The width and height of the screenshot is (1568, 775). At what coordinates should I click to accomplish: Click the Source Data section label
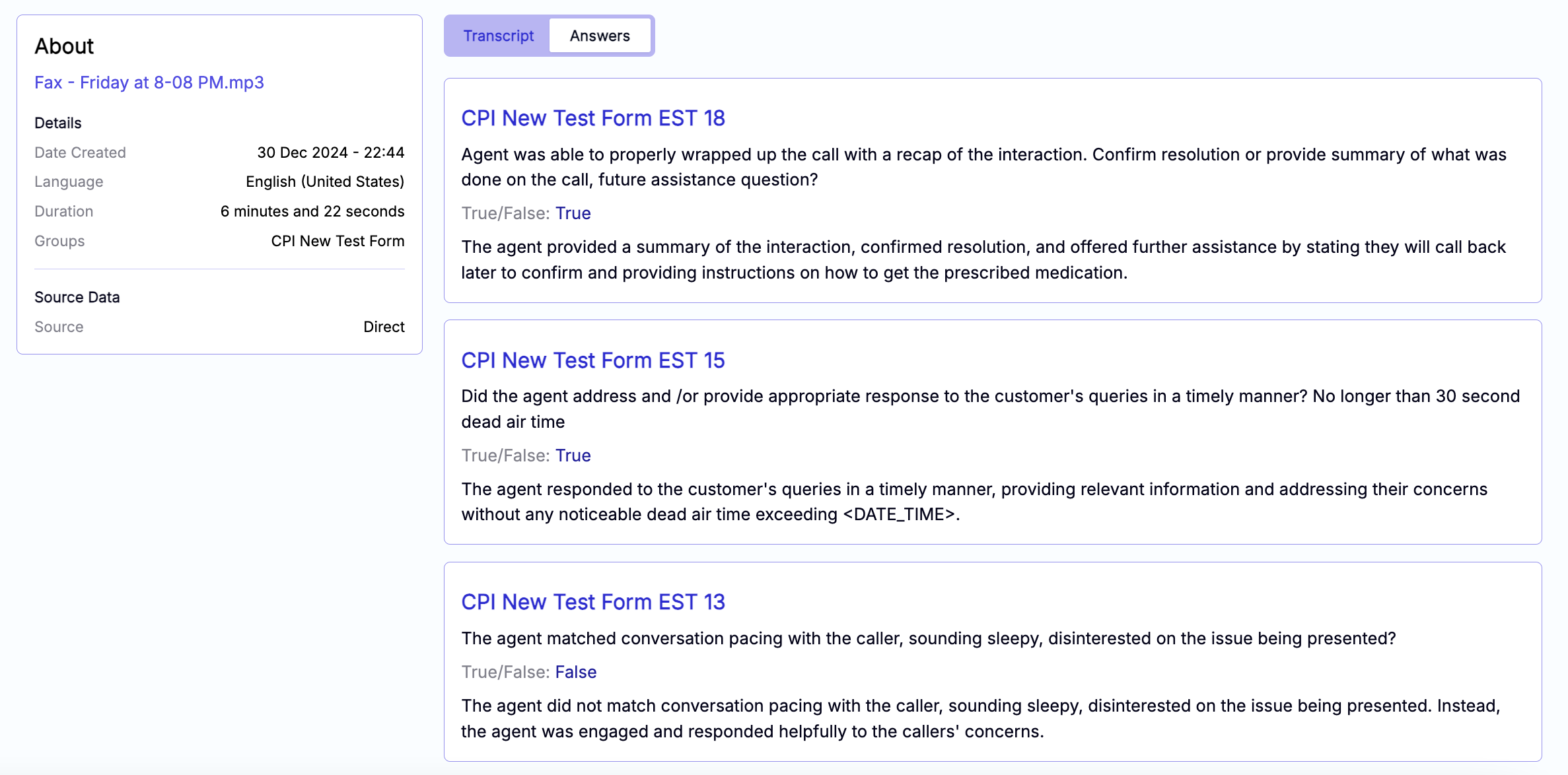pos(77,297)
